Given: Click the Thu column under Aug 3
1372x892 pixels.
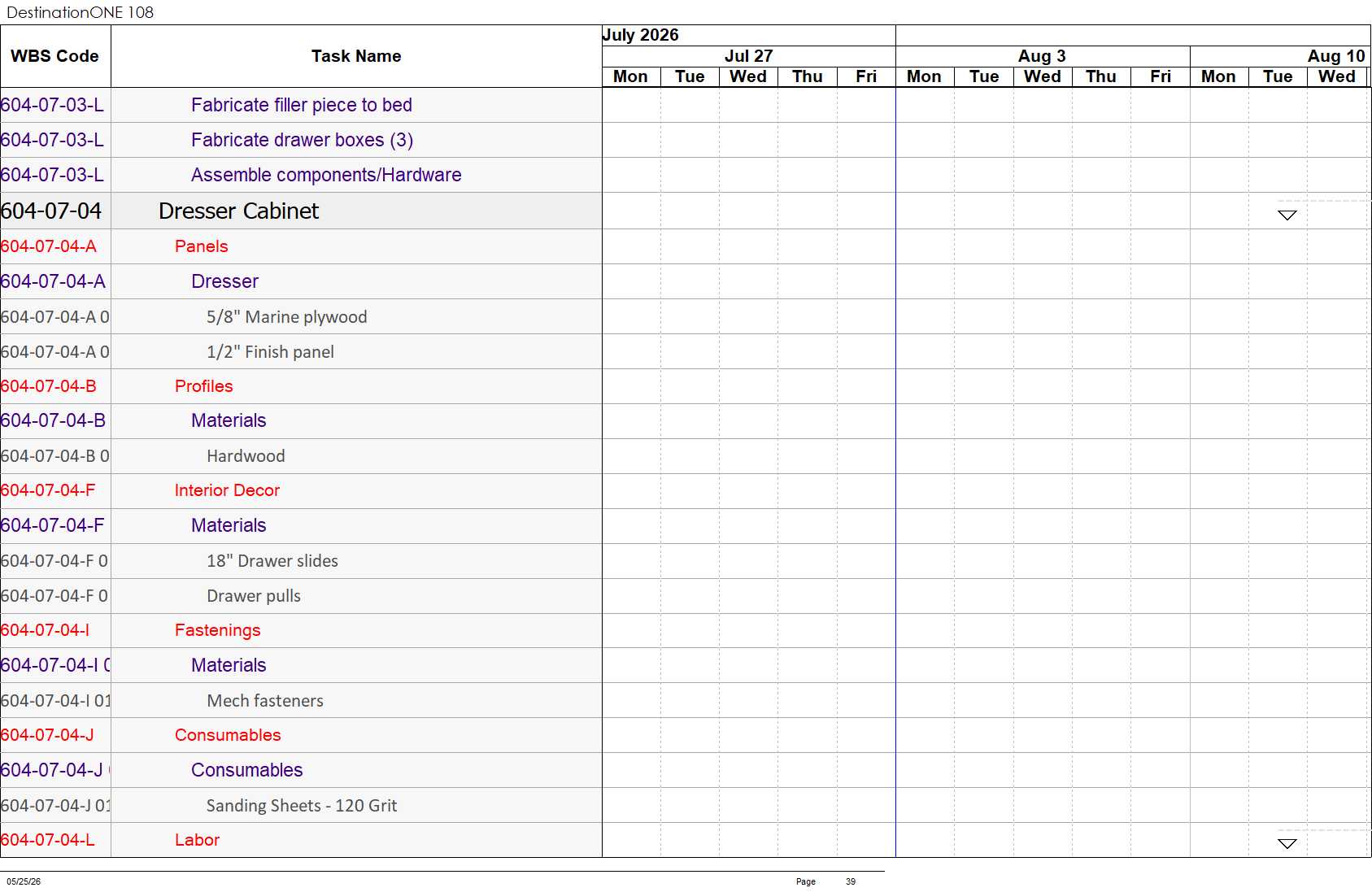Looking at the screenshot, I should (x=1101, y=76).
